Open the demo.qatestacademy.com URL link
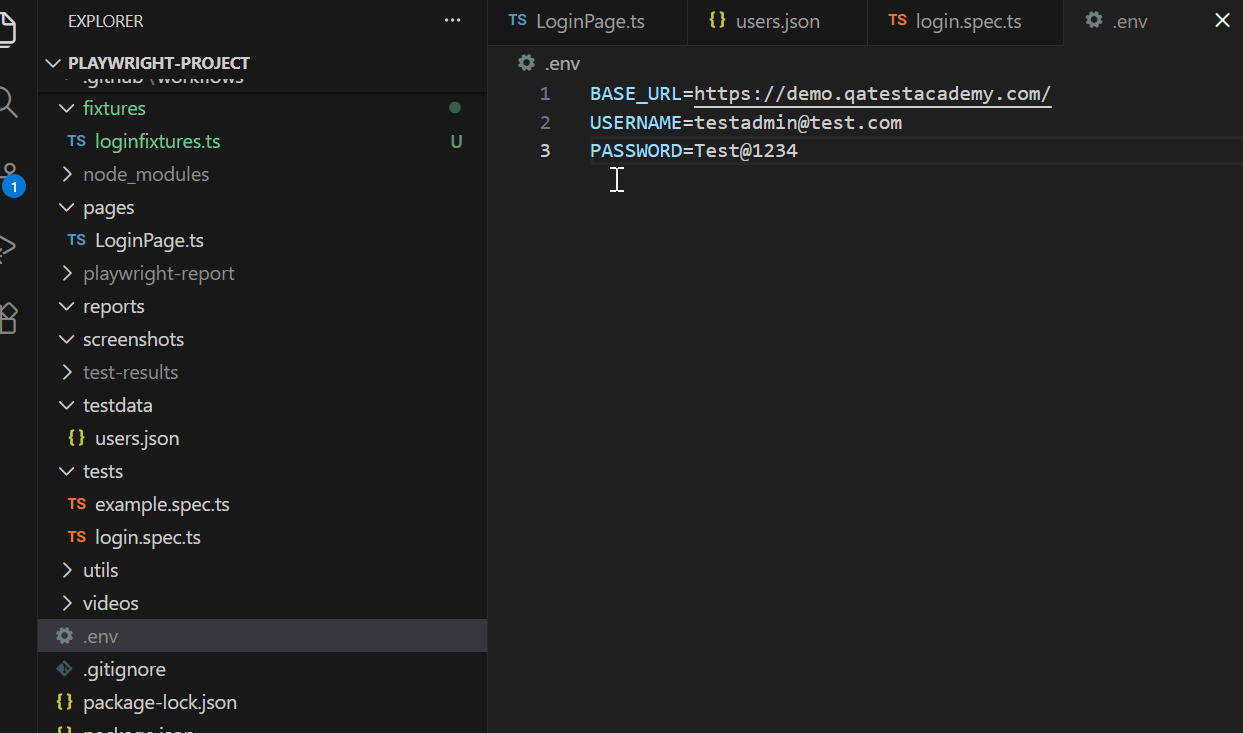The height and width of the screenshot is (733, 1243). coord(872,94)
